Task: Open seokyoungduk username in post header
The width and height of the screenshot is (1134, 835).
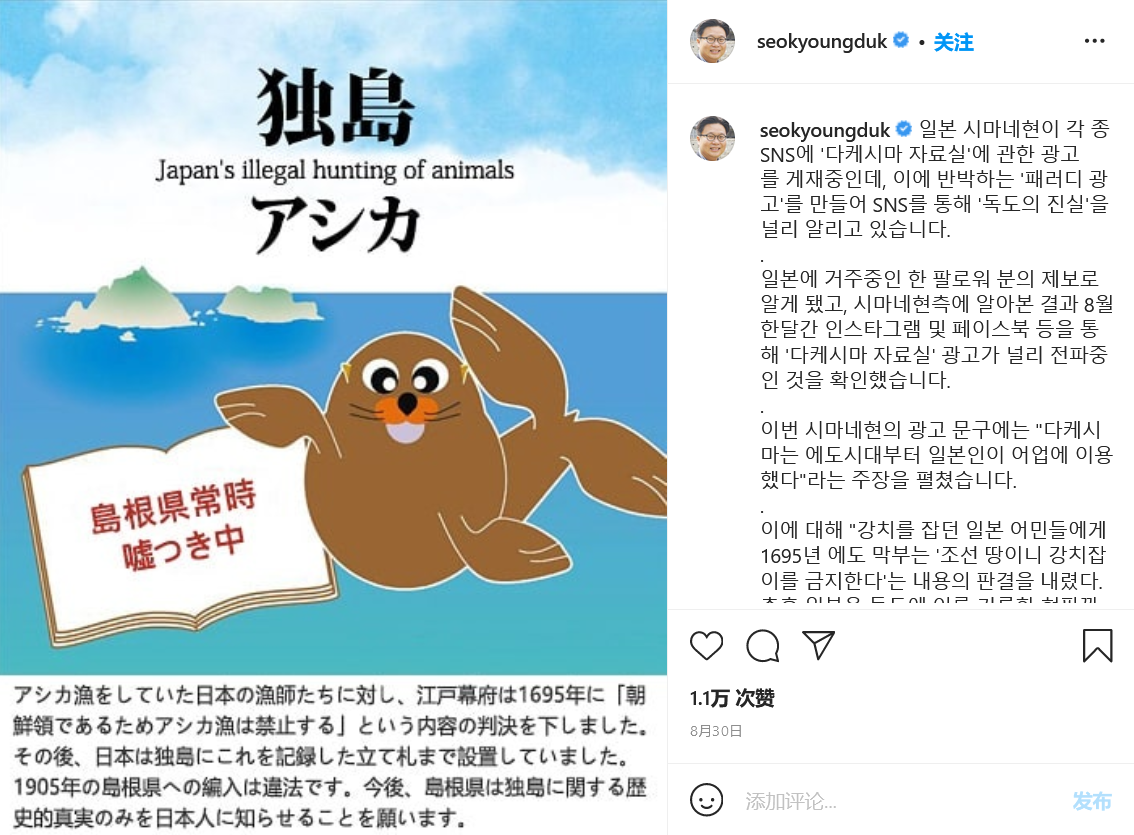Action: tap(822, 42)
